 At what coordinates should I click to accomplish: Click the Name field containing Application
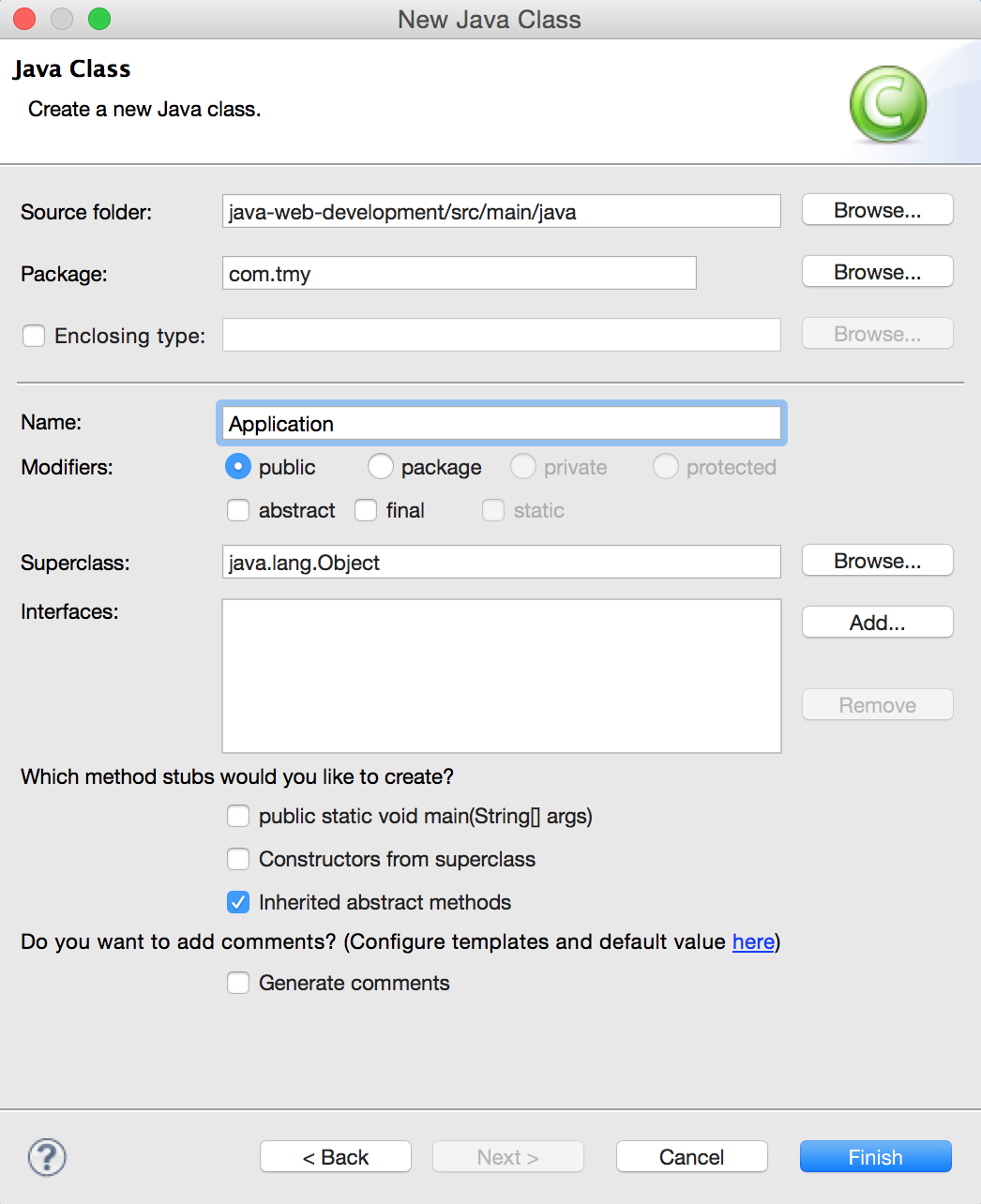coord(501,424)
